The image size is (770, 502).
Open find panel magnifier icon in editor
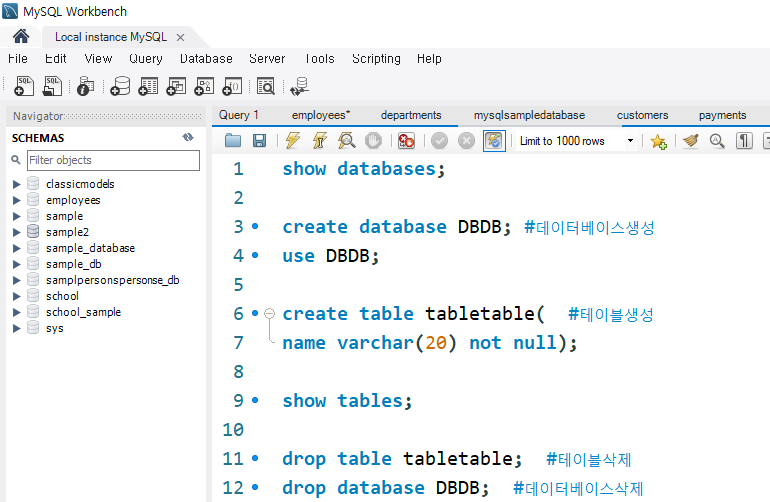click(x=717, y=141)
